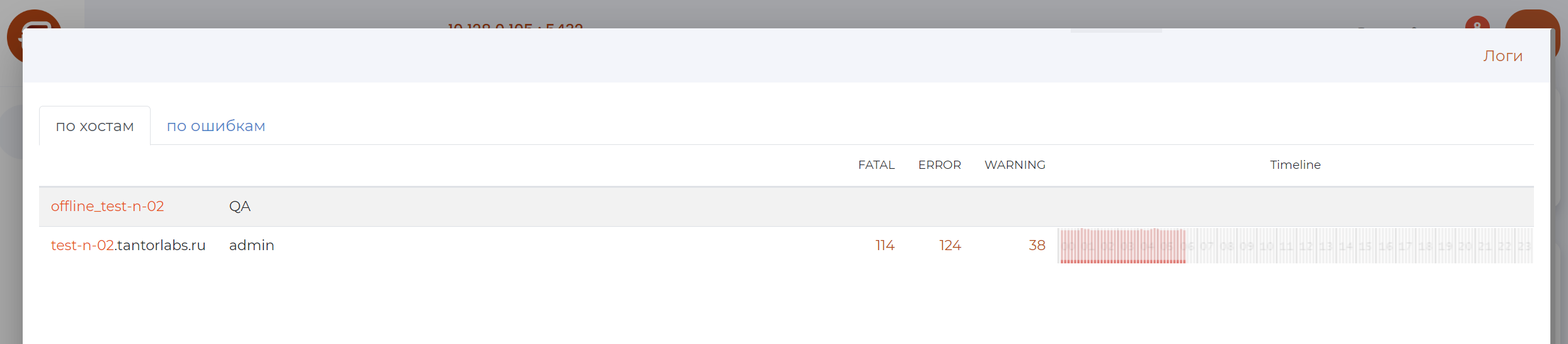Click the "Логи" dialog title
The width and height of the screenshot is (1568, 344).
point(1502,56)
